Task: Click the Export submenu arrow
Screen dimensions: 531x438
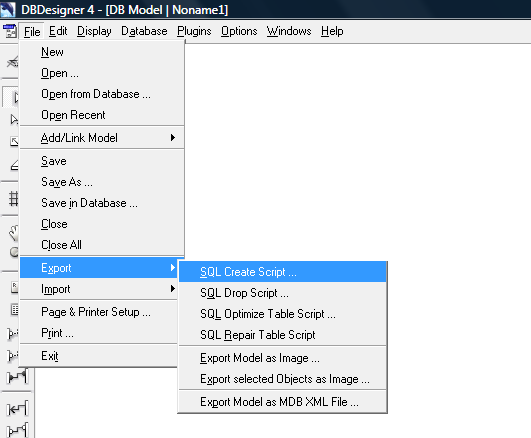Action: 173,268
